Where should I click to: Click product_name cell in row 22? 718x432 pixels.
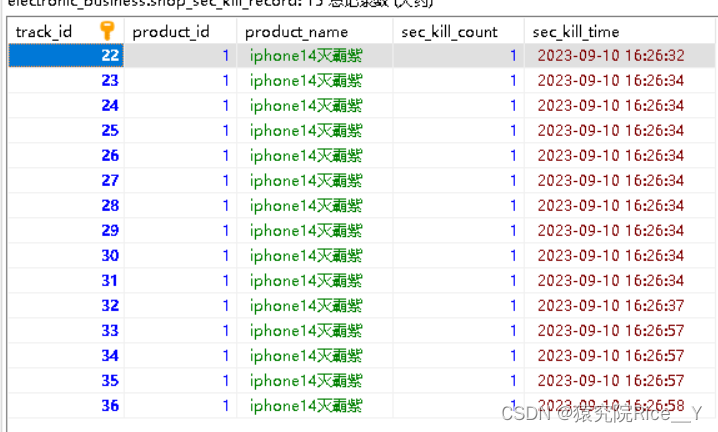(x=315, y=55)
